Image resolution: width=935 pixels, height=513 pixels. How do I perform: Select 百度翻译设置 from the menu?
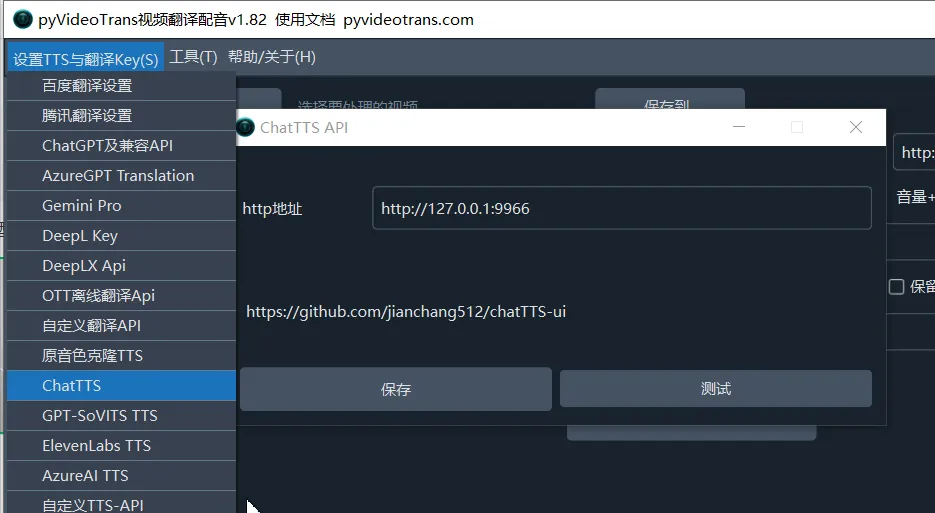87,86
